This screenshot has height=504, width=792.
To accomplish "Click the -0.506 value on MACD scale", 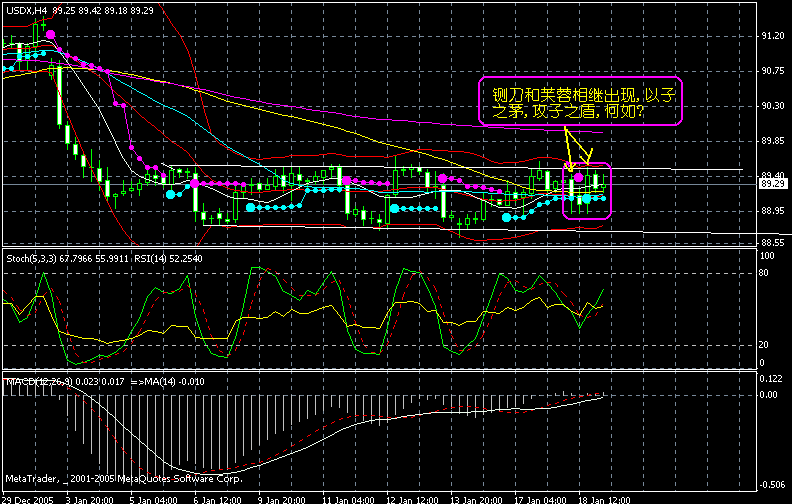I will click(x=771, y=485).
